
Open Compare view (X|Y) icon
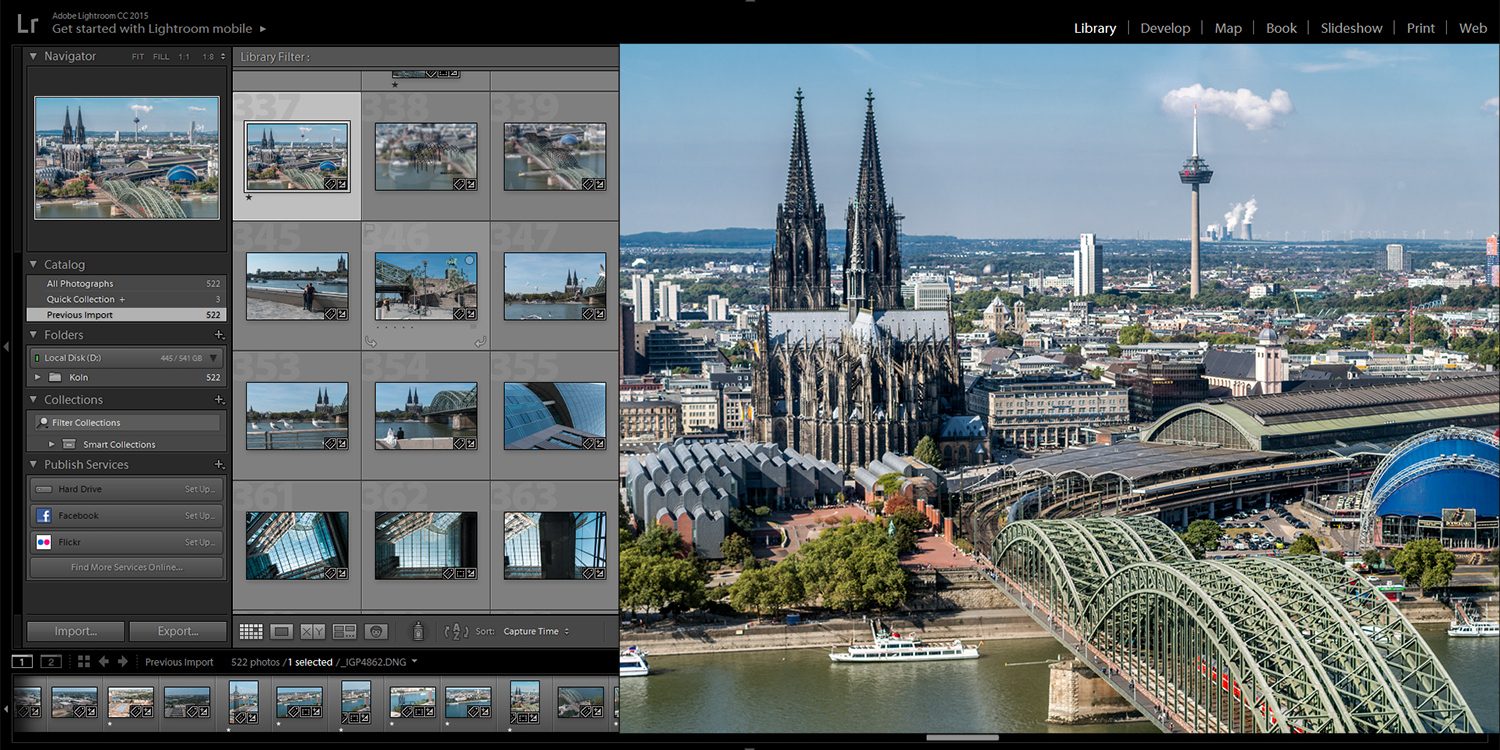pyautogui.click(x=313, y=631)
